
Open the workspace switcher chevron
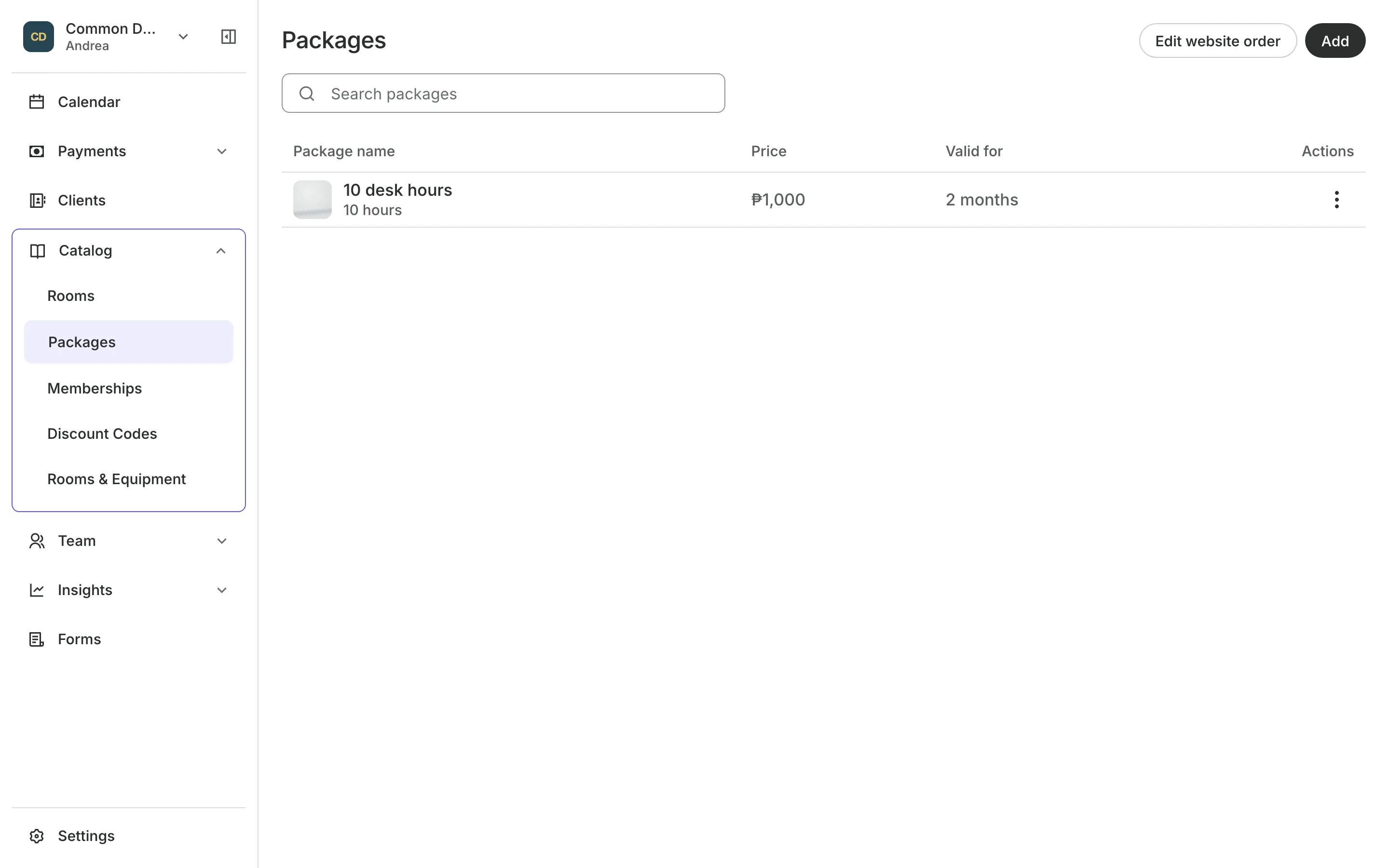(x=183, y=37)
